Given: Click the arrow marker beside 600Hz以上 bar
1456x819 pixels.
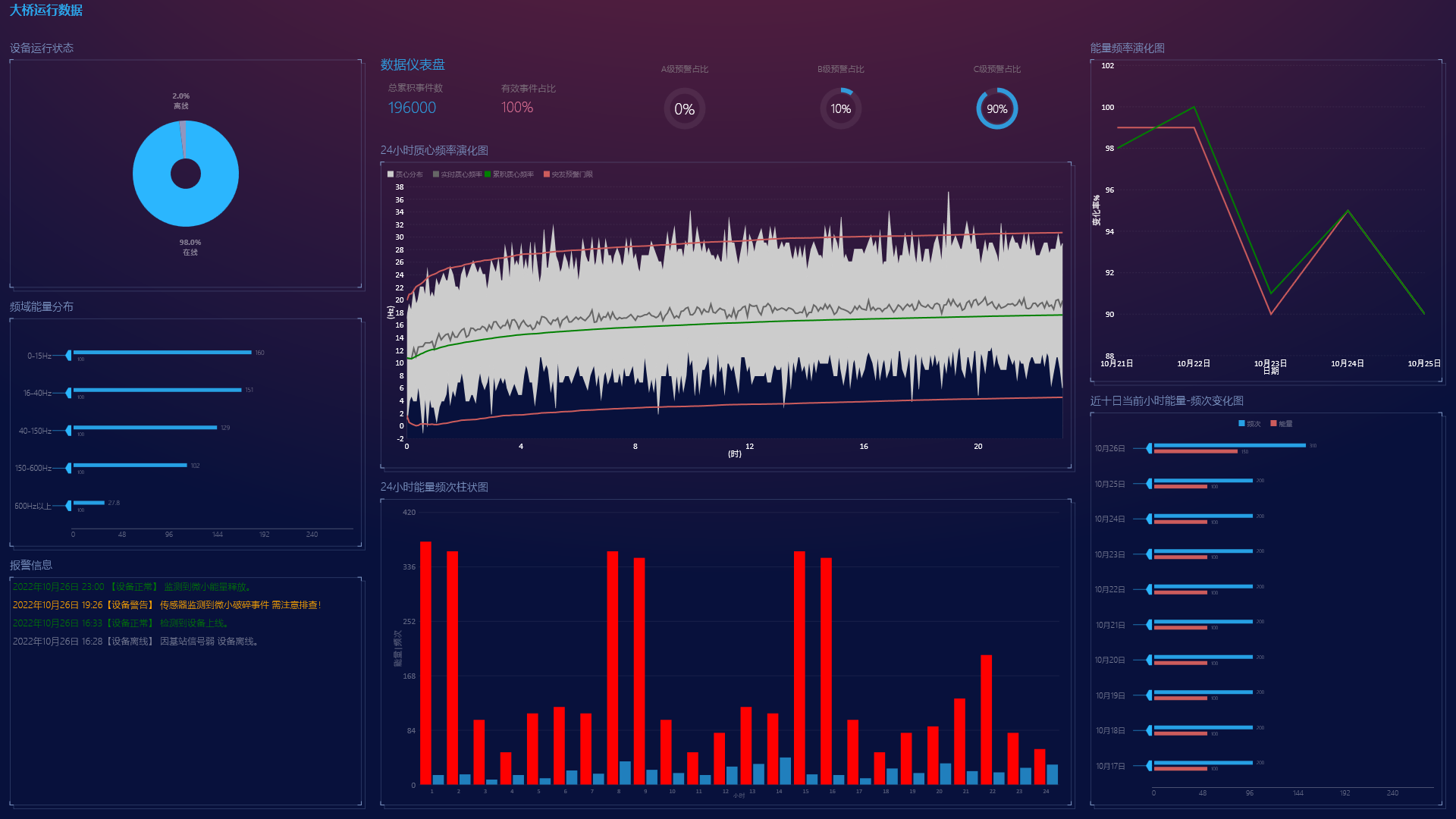Looking at the screenshot, I should click(68, 506).
